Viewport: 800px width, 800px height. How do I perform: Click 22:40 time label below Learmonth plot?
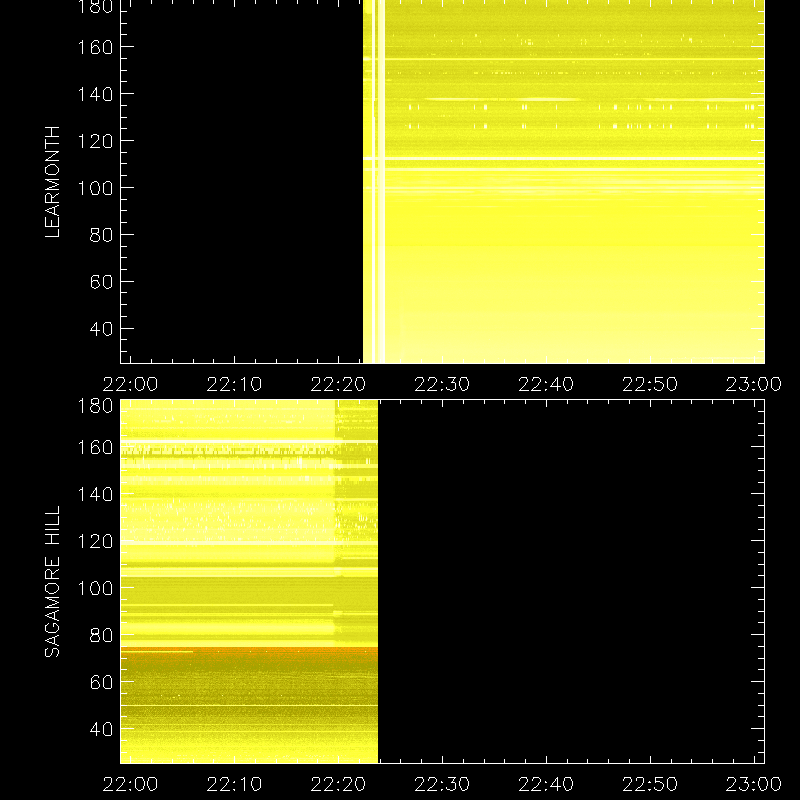[x=546, y=384]
